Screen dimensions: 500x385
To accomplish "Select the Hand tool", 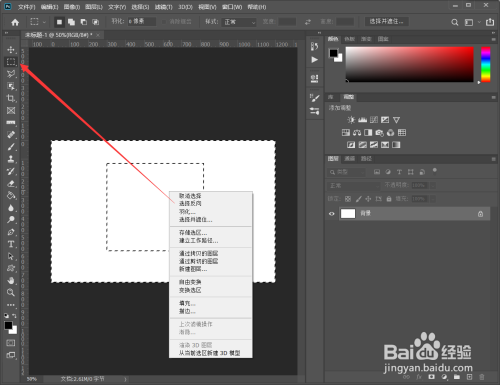I will click(11, 281).
